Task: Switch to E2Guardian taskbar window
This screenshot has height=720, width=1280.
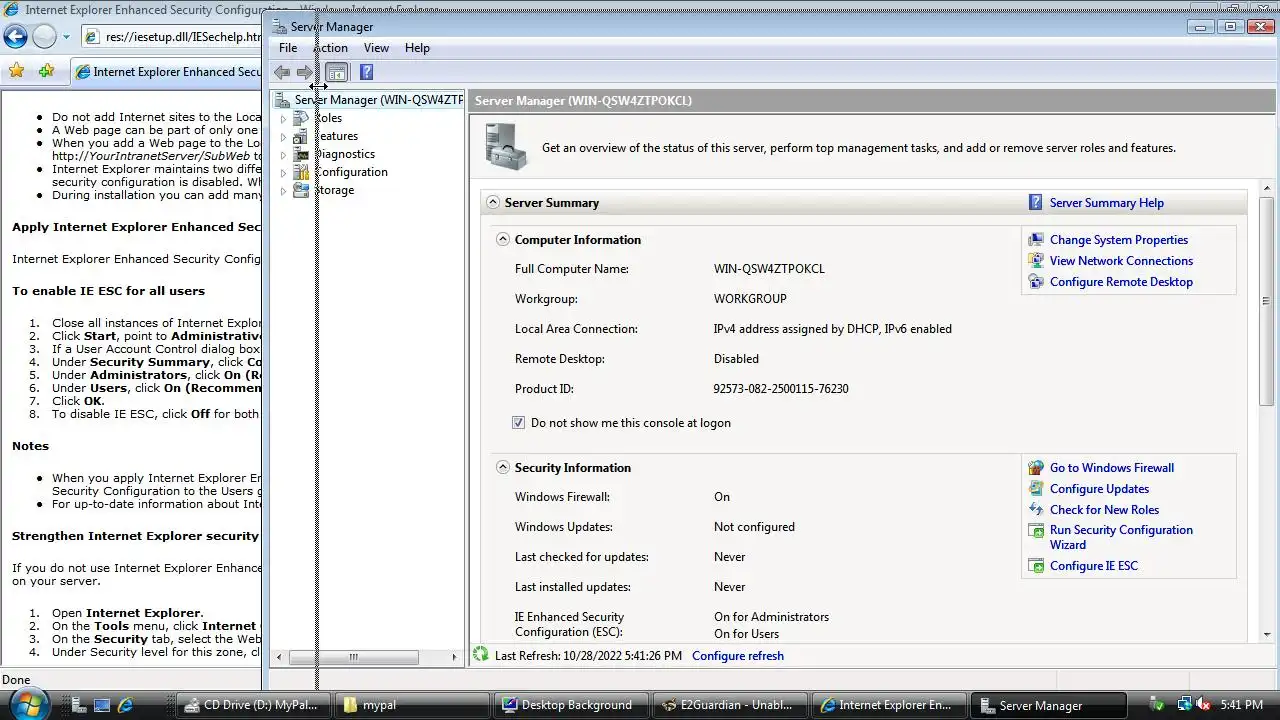Action: 731,705
